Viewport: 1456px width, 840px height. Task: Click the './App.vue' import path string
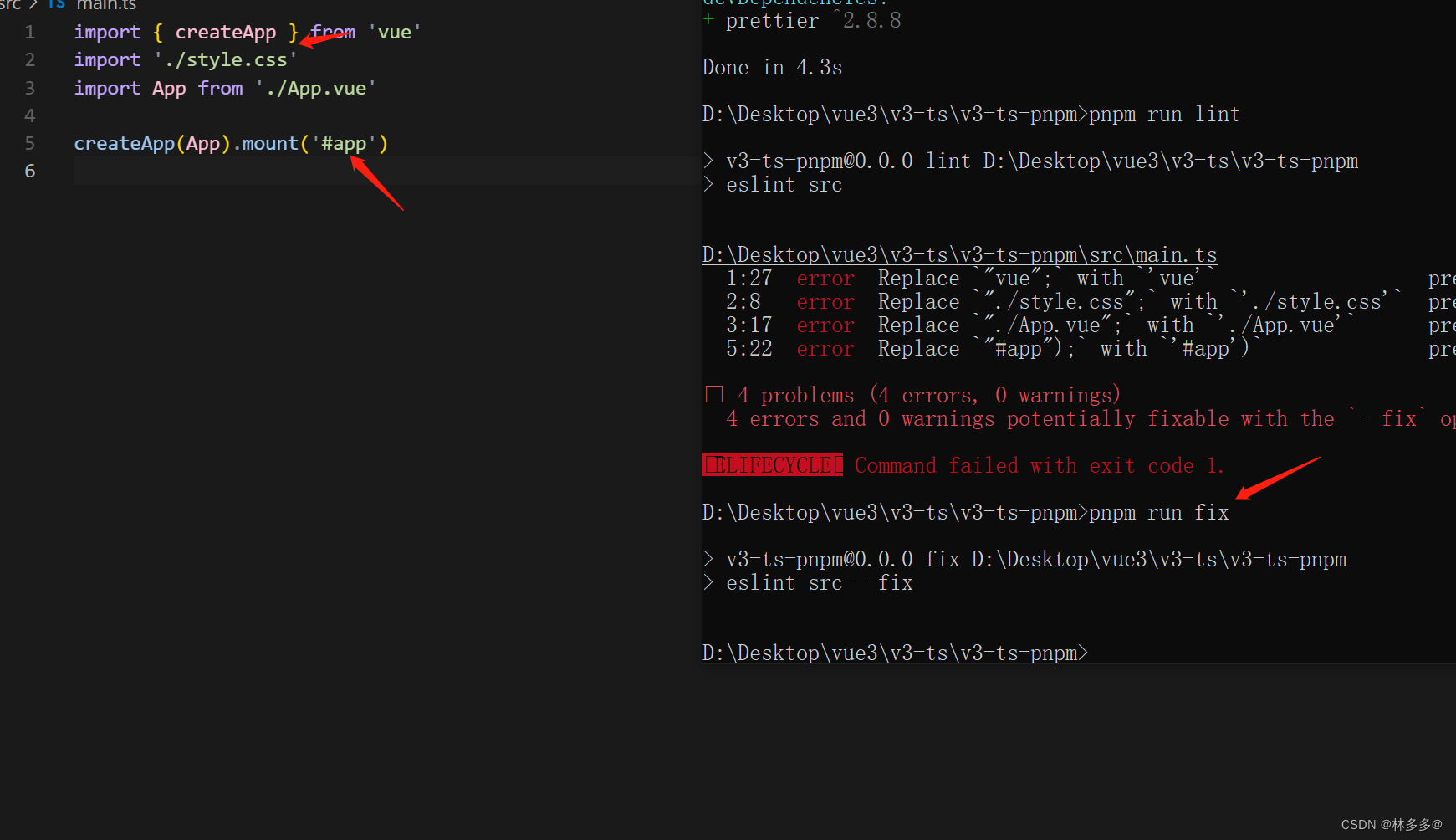[x=316, y=88]
